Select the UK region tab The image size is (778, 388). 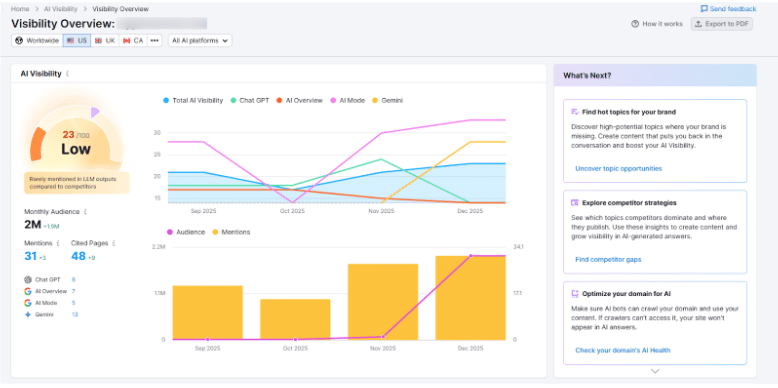[x=105, y=41]
